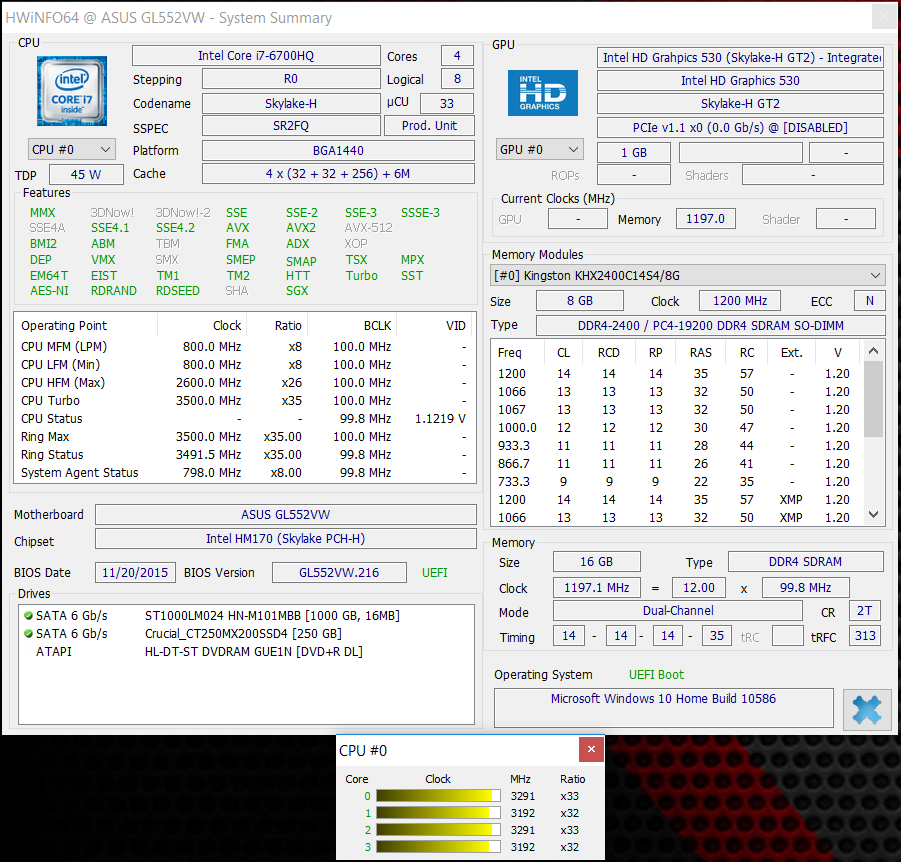Image resolution: width=901 pixels, height=862 pixels.
Task: Click the GPU name Intel HD Graphics 530 field
Action: [x=740, y=80]
